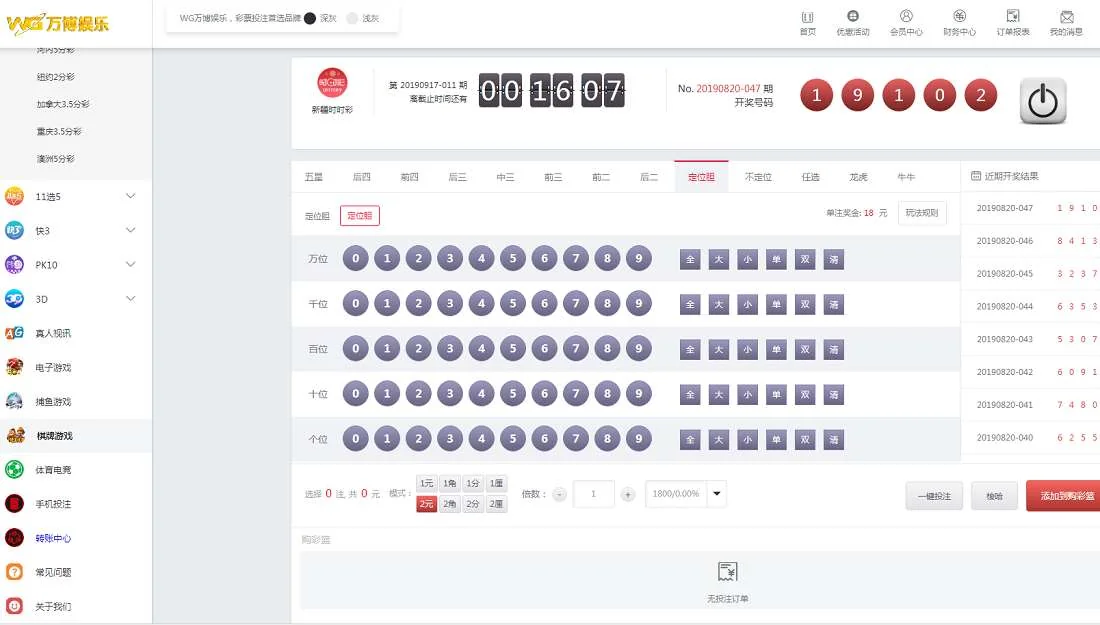Select the 2角 bet mode option

click(x=450, y=504)
